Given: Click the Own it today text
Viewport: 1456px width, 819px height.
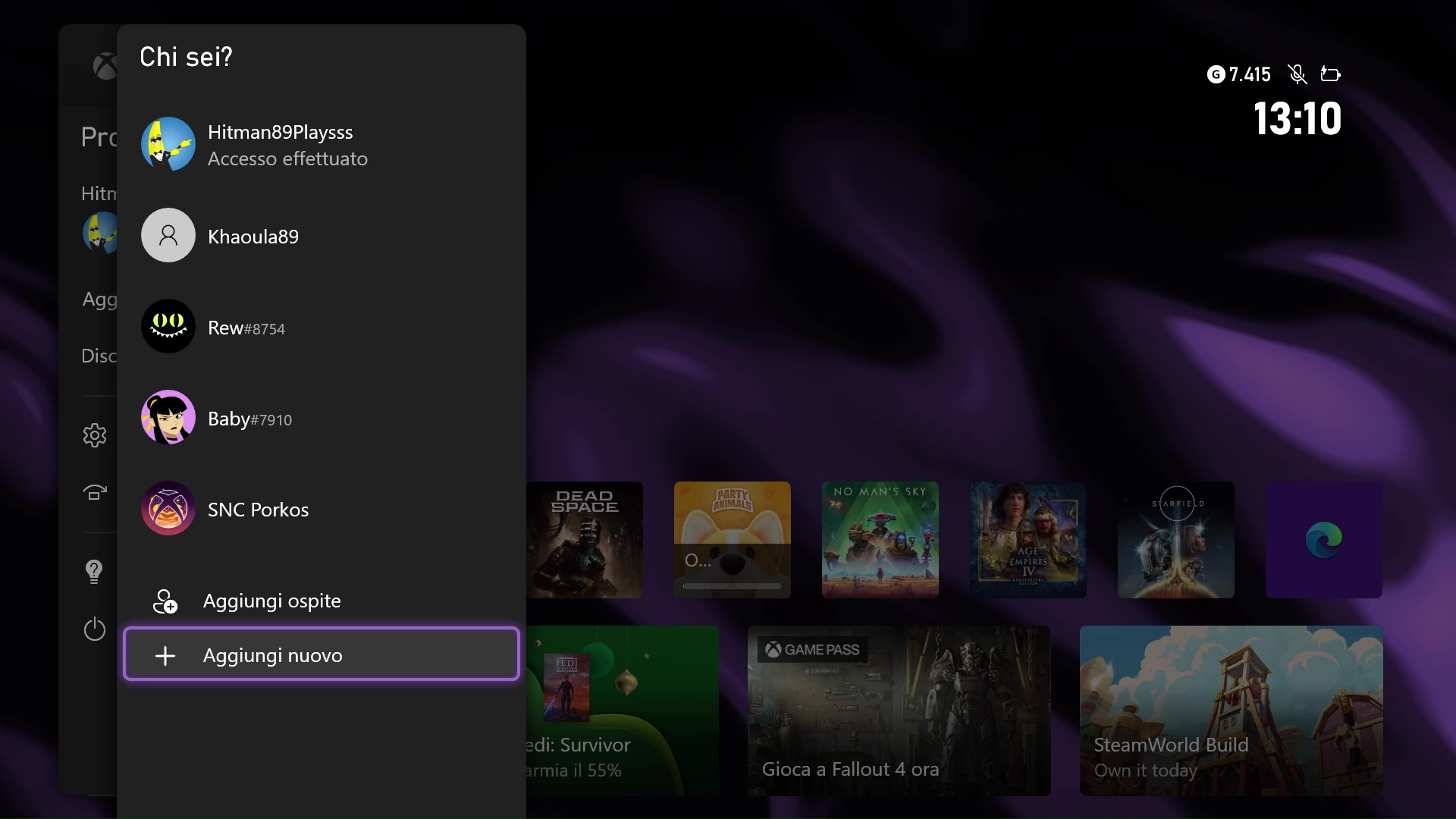Looking at the screenshot, I should tap(1145, 770).
